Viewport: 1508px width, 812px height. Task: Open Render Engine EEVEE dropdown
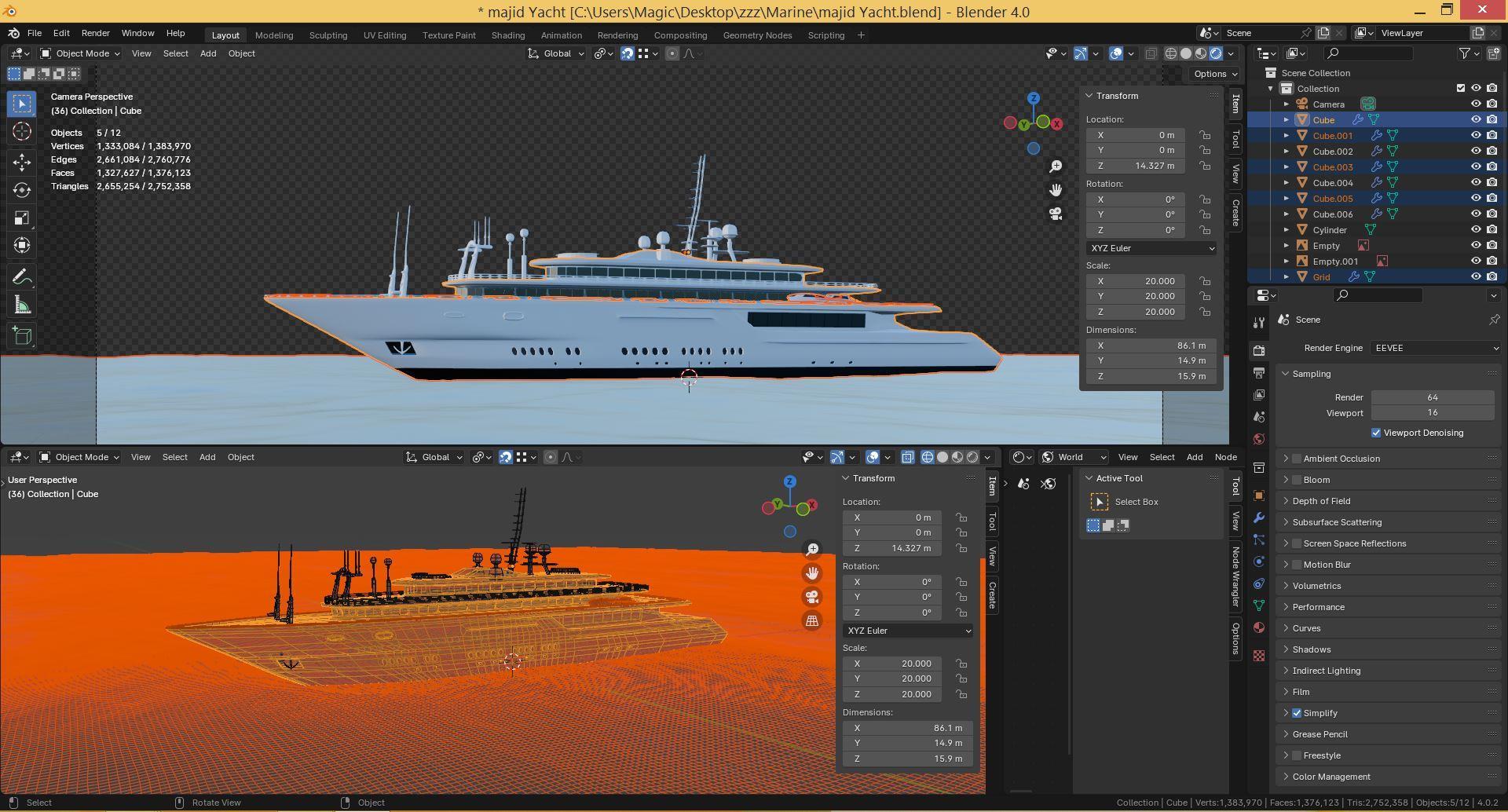(x=1437, y=348)
